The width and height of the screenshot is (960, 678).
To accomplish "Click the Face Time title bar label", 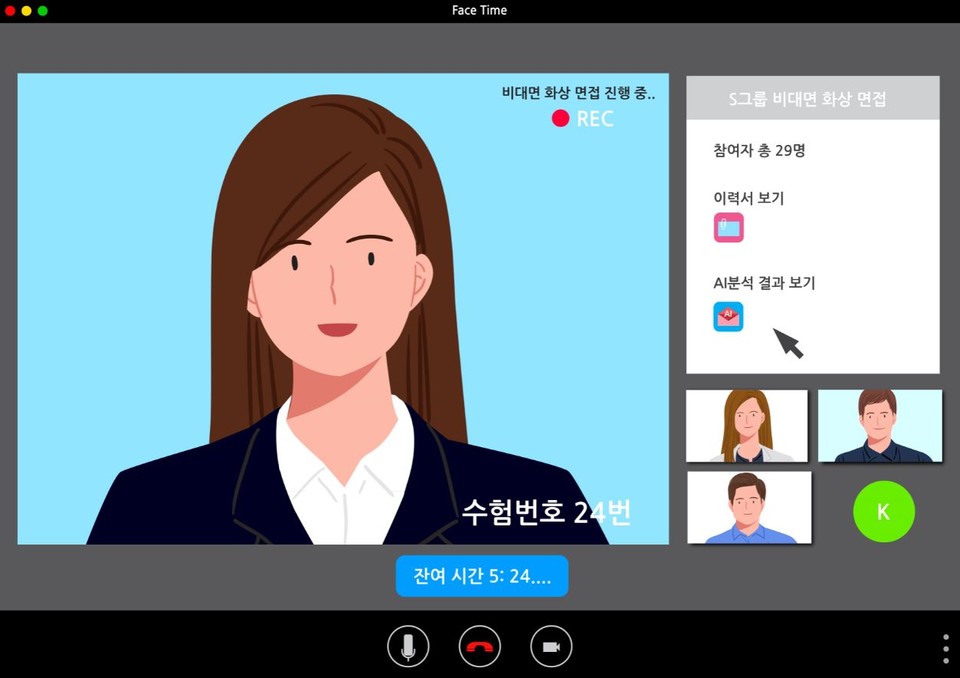I will pyautogui.click(x=479, y=10).
